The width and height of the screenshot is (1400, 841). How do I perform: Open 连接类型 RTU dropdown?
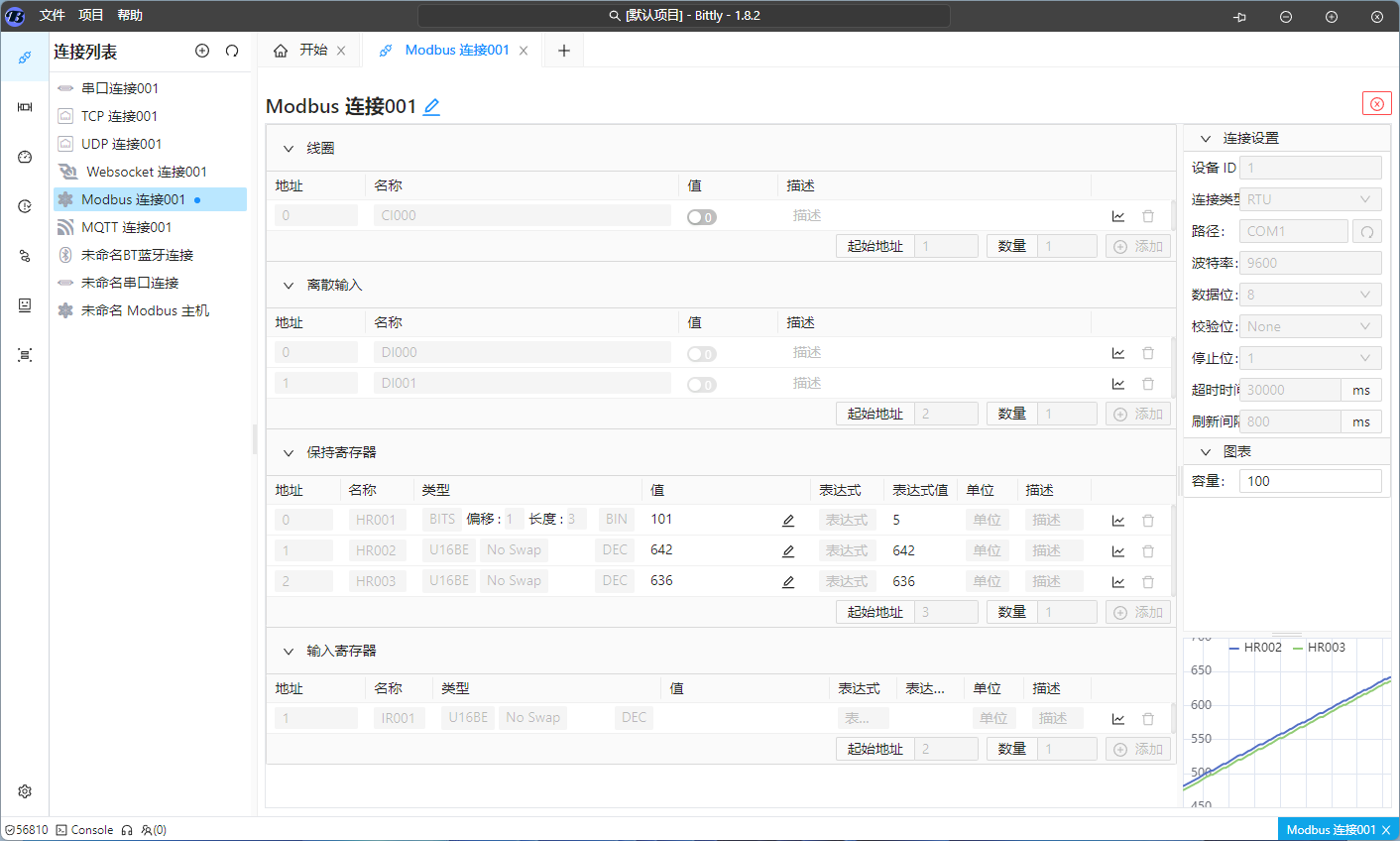1311,199
